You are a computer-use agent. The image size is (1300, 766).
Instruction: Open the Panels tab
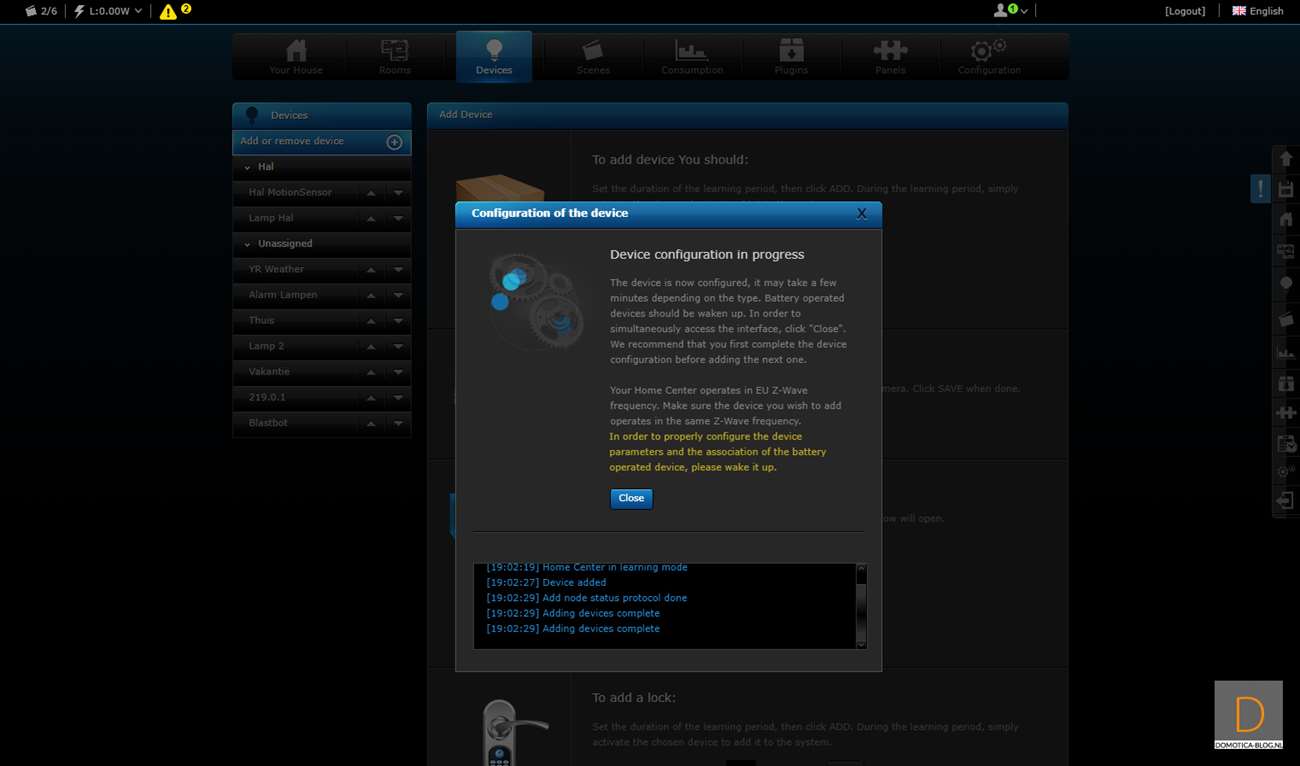point(890,57)
